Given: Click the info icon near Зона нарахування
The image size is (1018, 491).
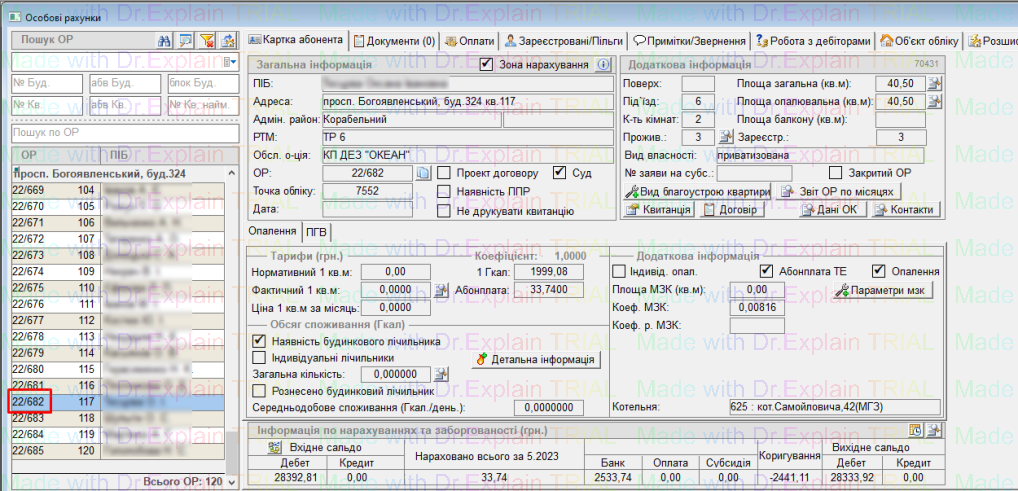Looking at the screenshot, I should pyautogui.click(x=603, y=64).
